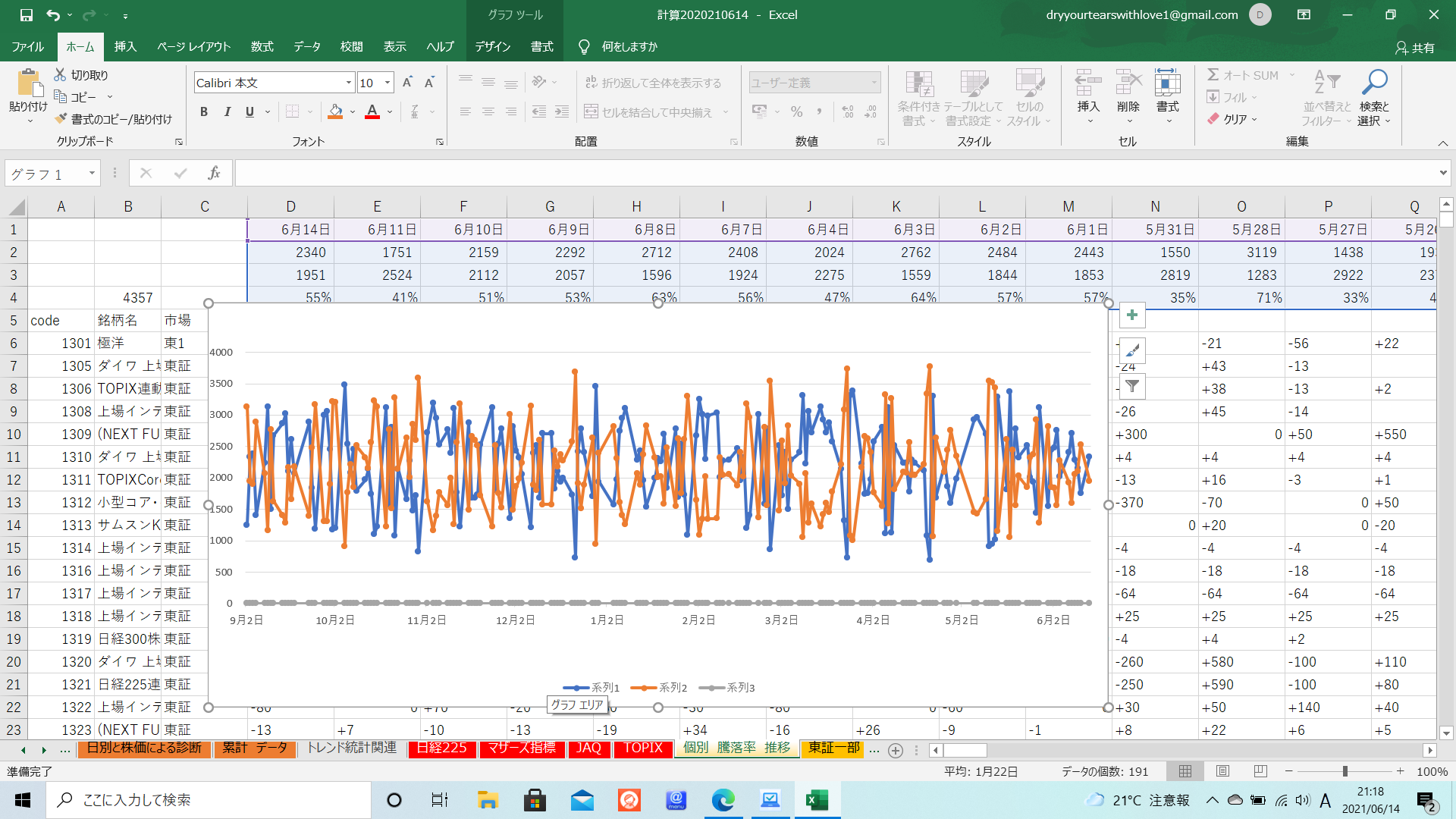Expand the Calibri font name dropdown
This screenshot has height=819, width=1456.
[x=348, y=83]
